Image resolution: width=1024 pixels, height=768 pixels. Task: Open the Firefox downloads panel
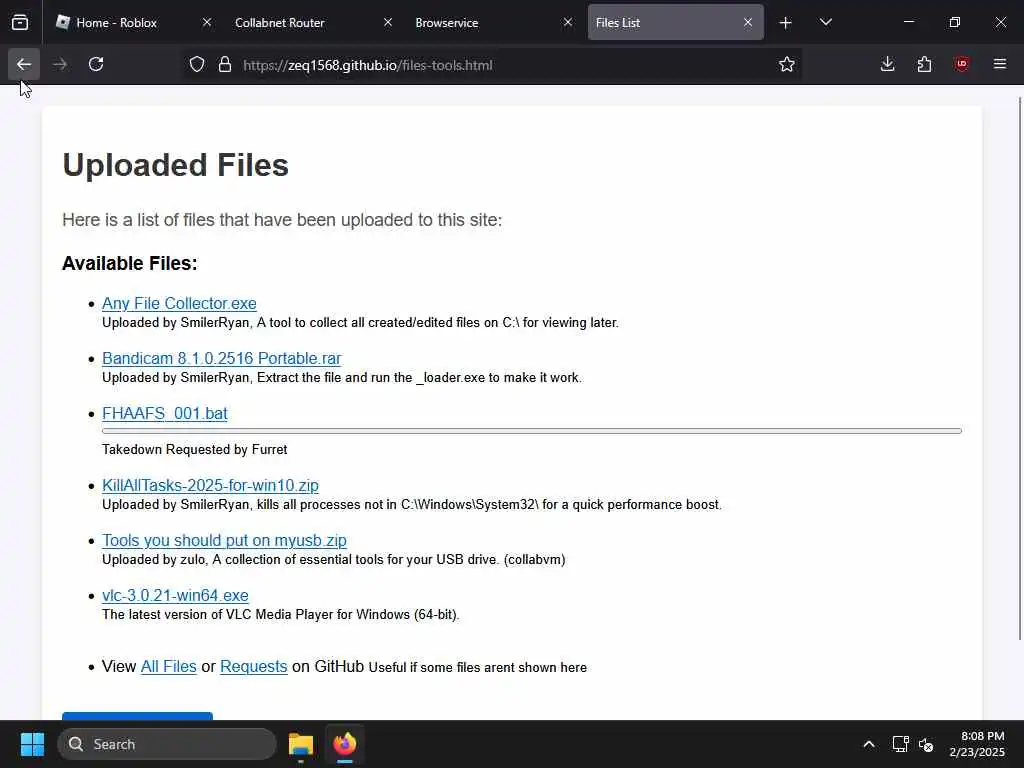[x=887, y=64]
